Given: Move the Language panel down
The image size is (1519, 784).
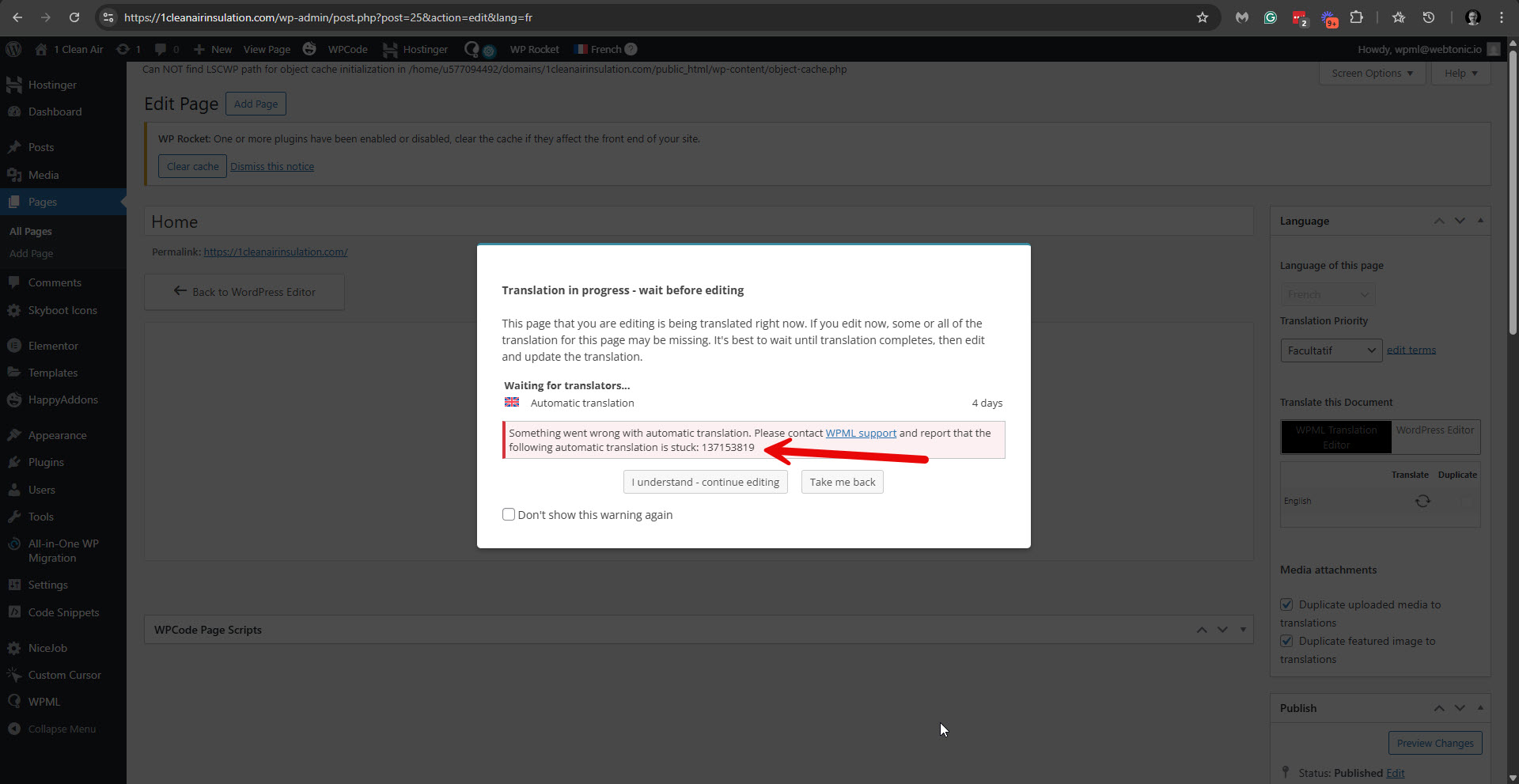Looking at the screenshot, I should click(x=1460, y=221).
